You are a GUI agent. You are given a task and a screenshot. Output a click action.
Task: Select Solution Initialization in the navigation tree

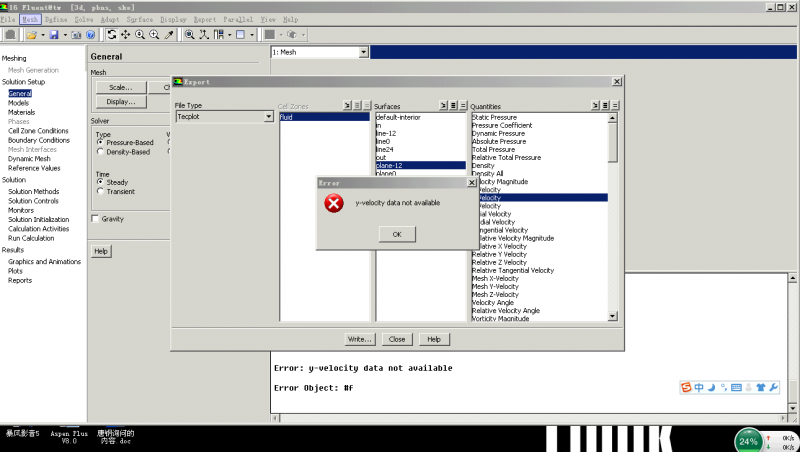pos(39,219)
